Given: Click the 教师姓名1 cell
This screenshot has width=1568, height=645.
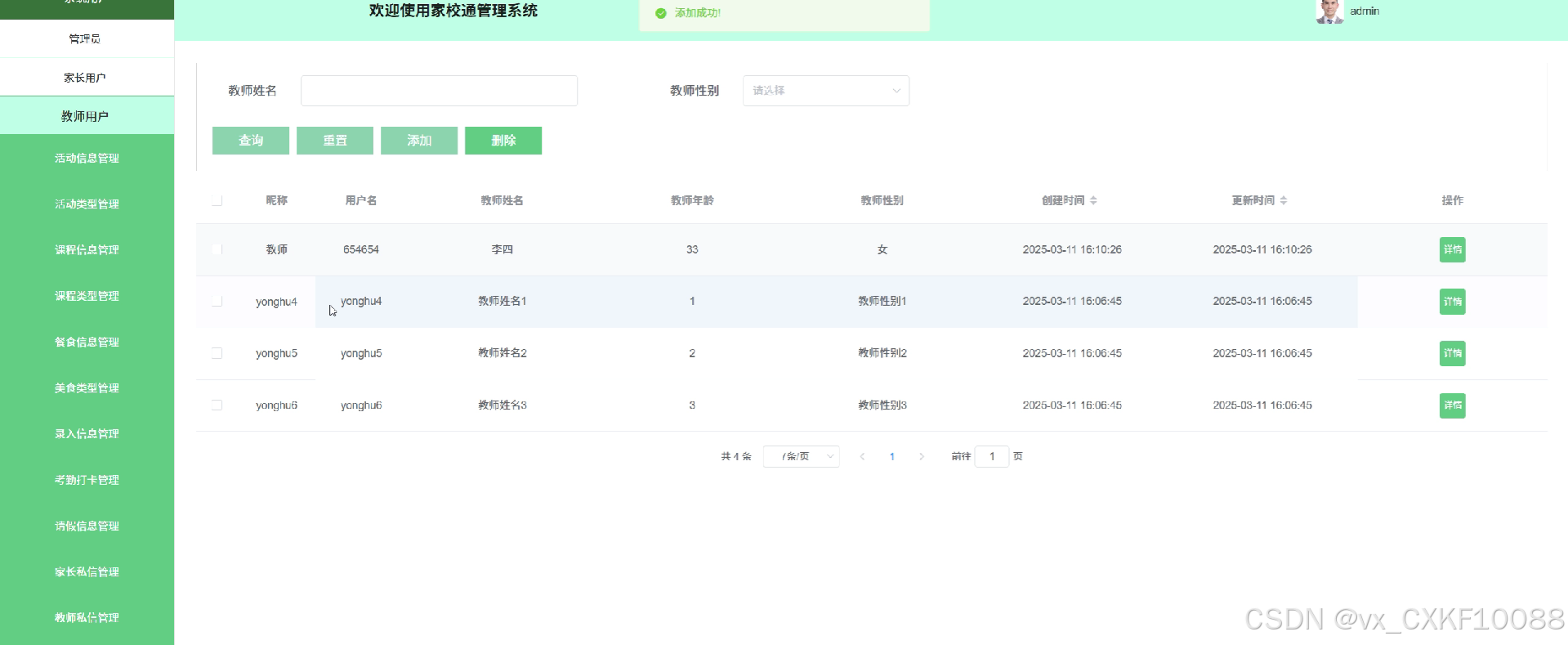Looking at the screenshot, I should [502, 301].
